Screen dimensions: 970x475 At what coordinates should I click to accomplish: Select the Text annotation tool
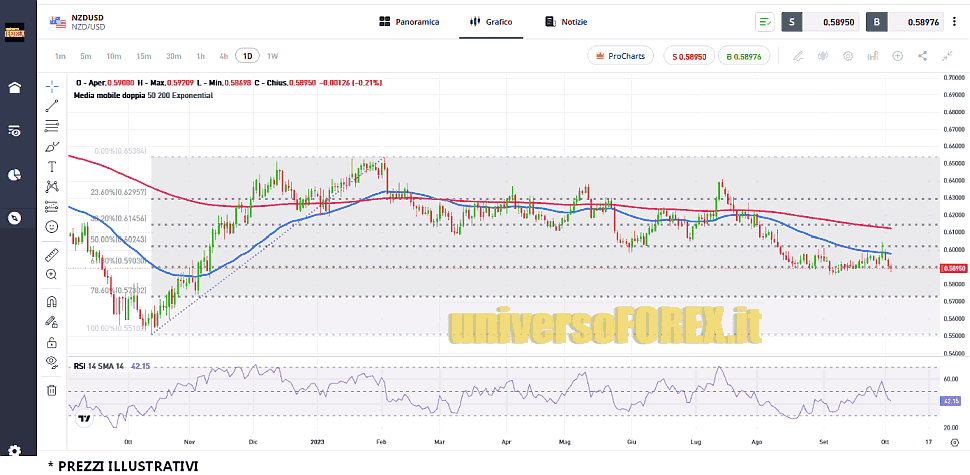coord(52,166)
